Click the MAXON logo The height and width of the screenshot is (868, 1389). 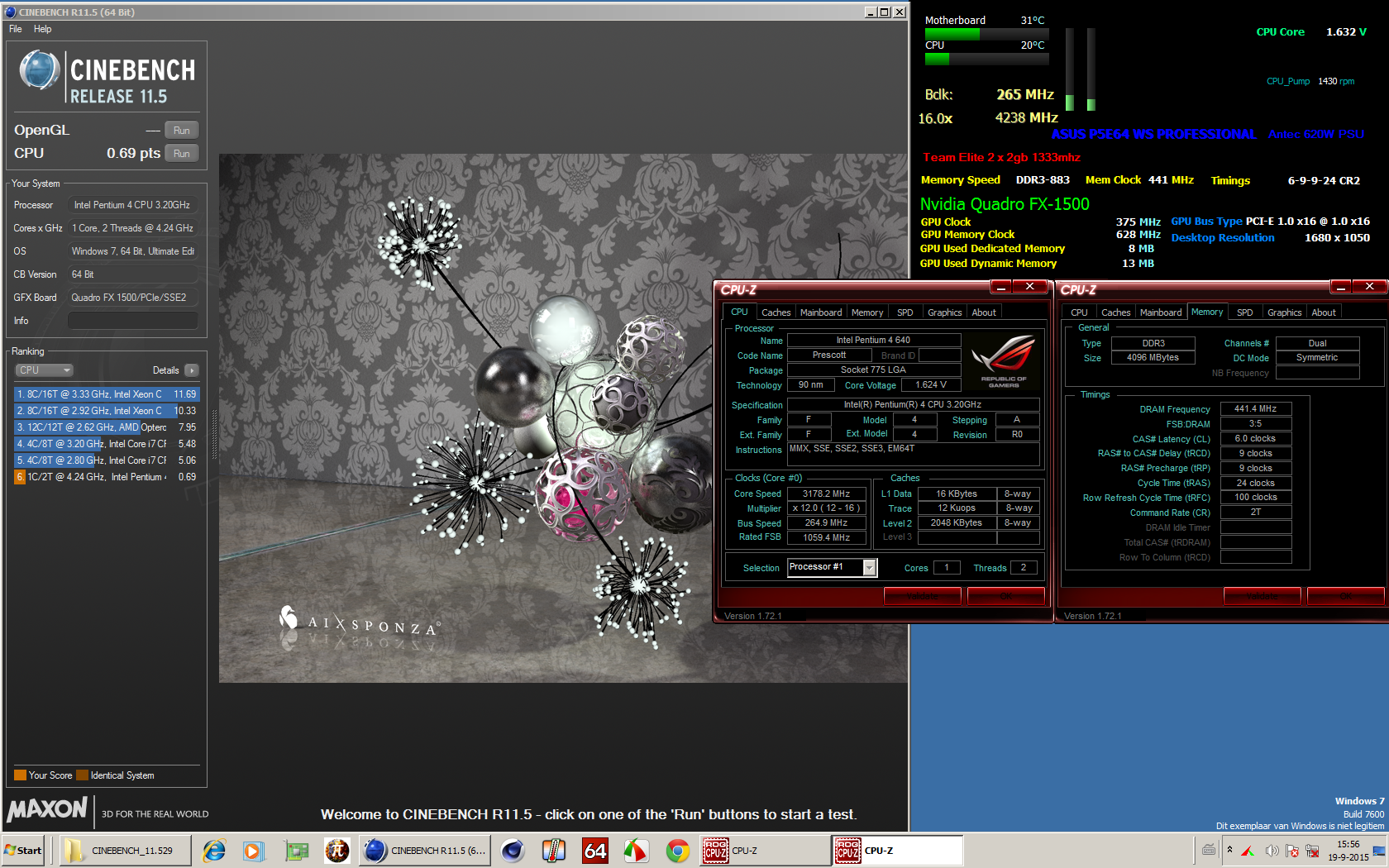click(x=47, y=809)
